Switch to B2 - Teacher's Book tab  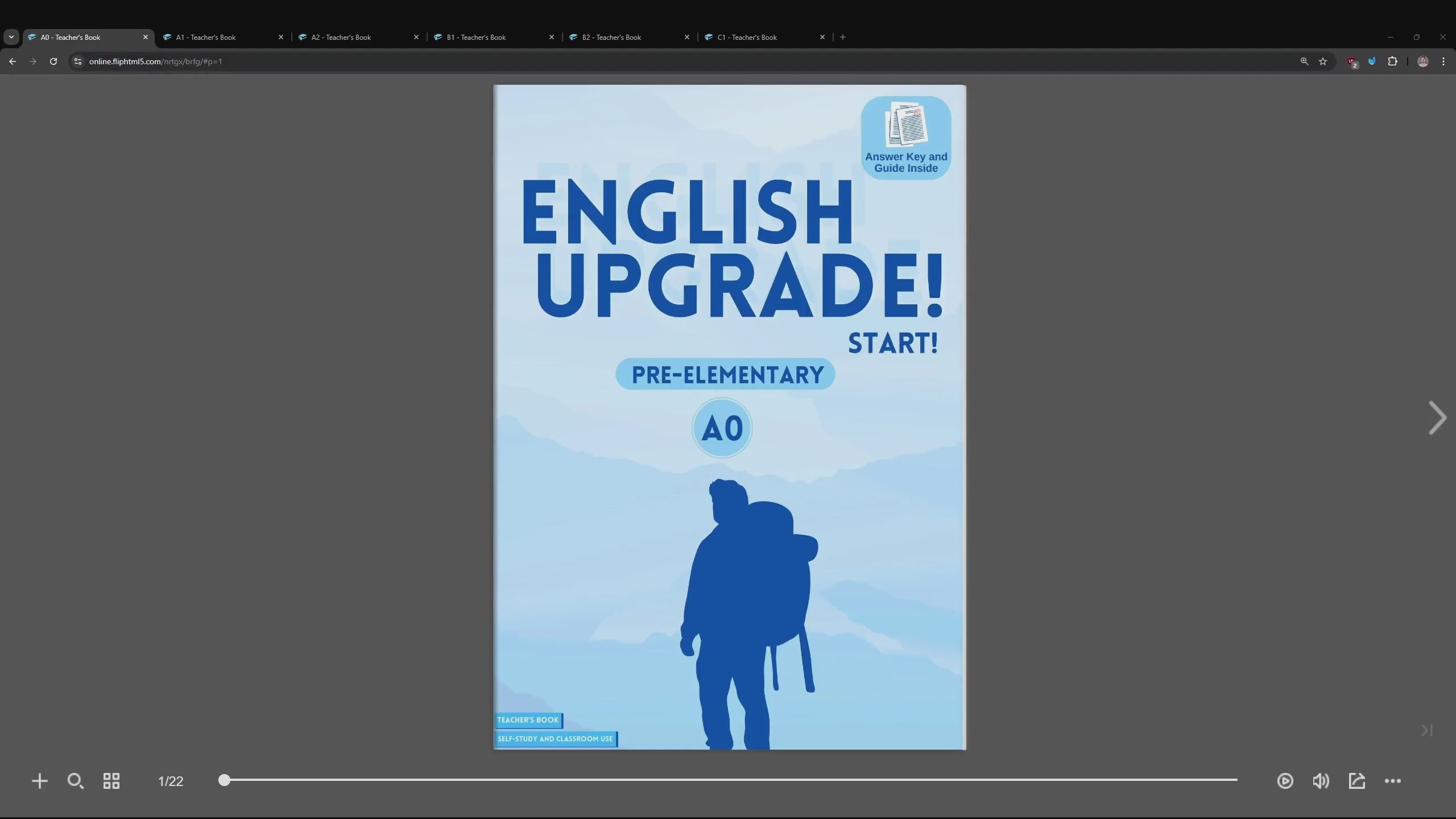(630, 38)
